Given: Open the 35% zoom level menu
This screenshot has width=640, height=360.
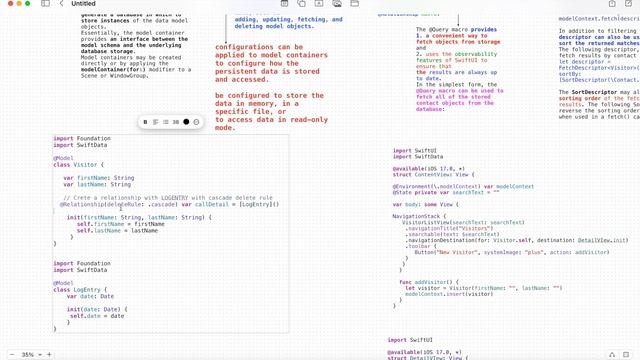Looking at the screenshot, I should coord(31,355).
